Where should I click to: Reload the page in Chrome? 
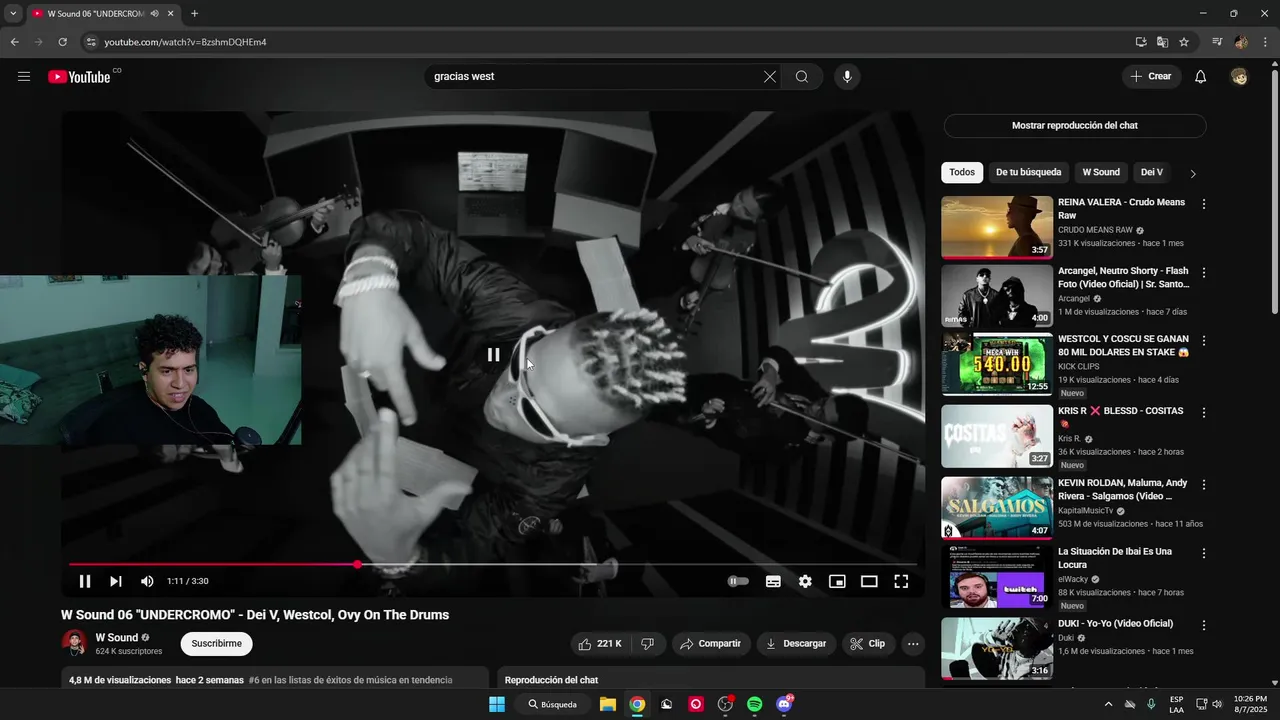click(63, 42)
